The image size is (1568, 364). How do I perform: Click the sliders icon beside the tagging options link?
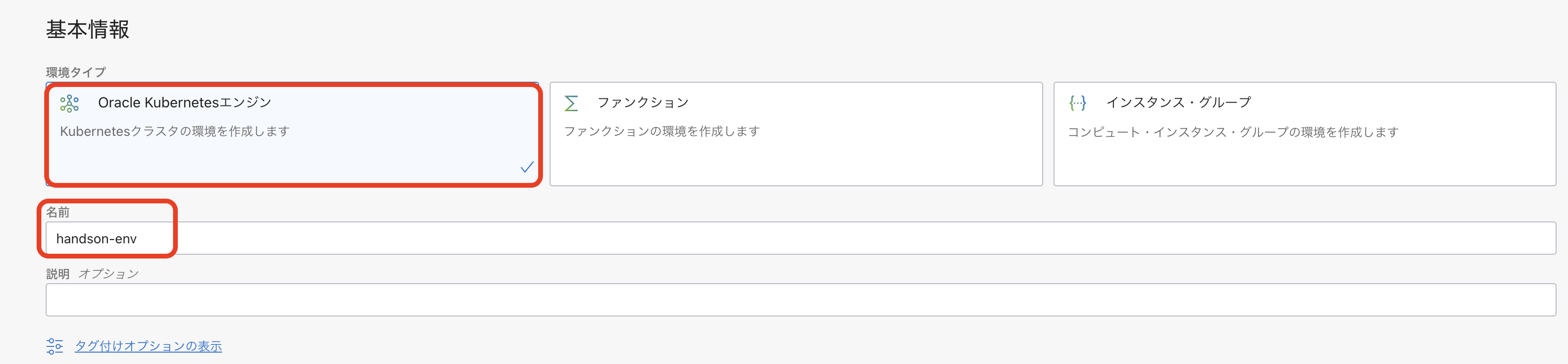click(55, 346)
